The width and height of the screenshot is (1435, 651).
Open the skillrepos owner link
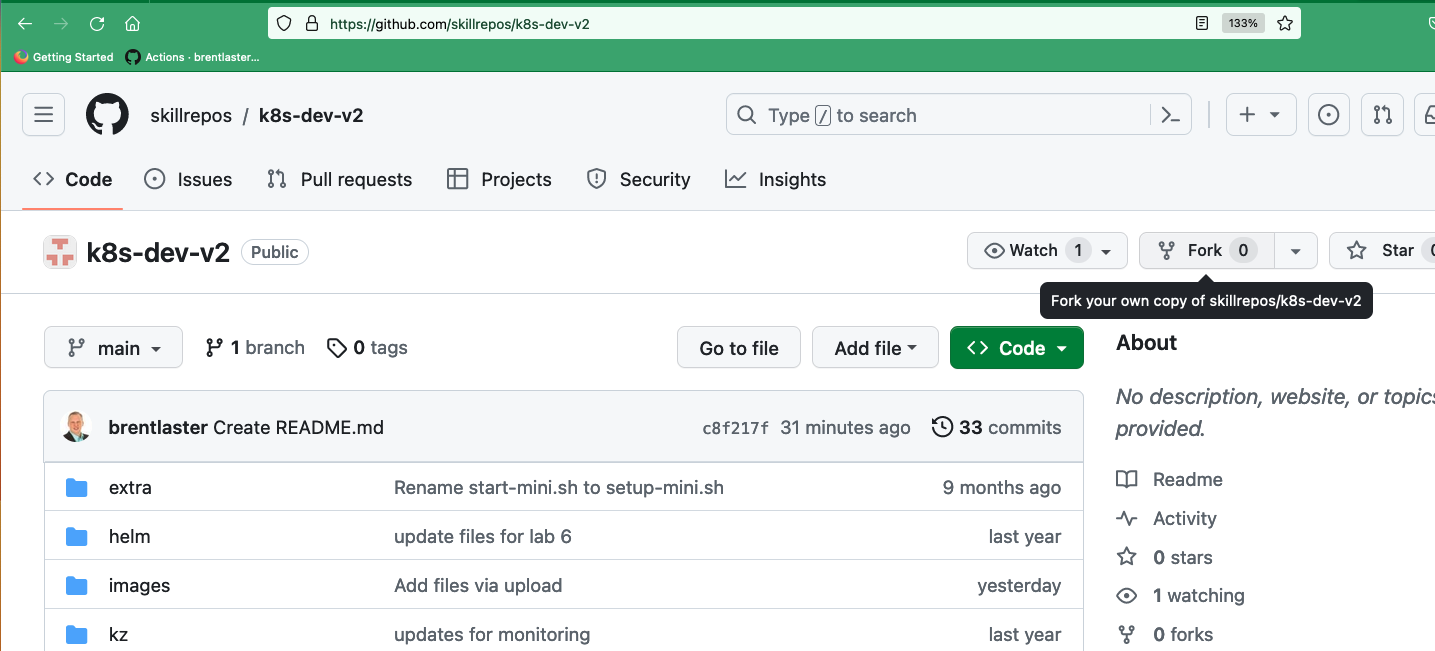coord(190,115)
